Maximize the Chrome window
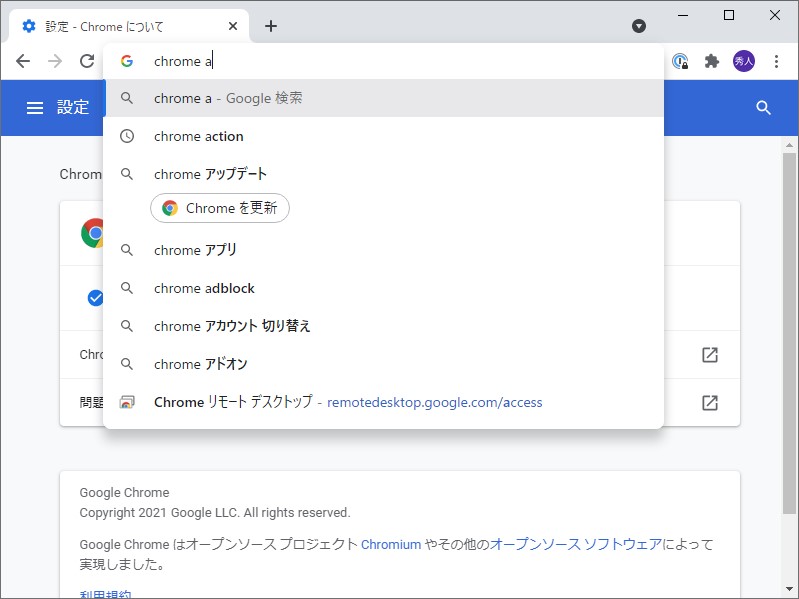 tap(729, 15)
